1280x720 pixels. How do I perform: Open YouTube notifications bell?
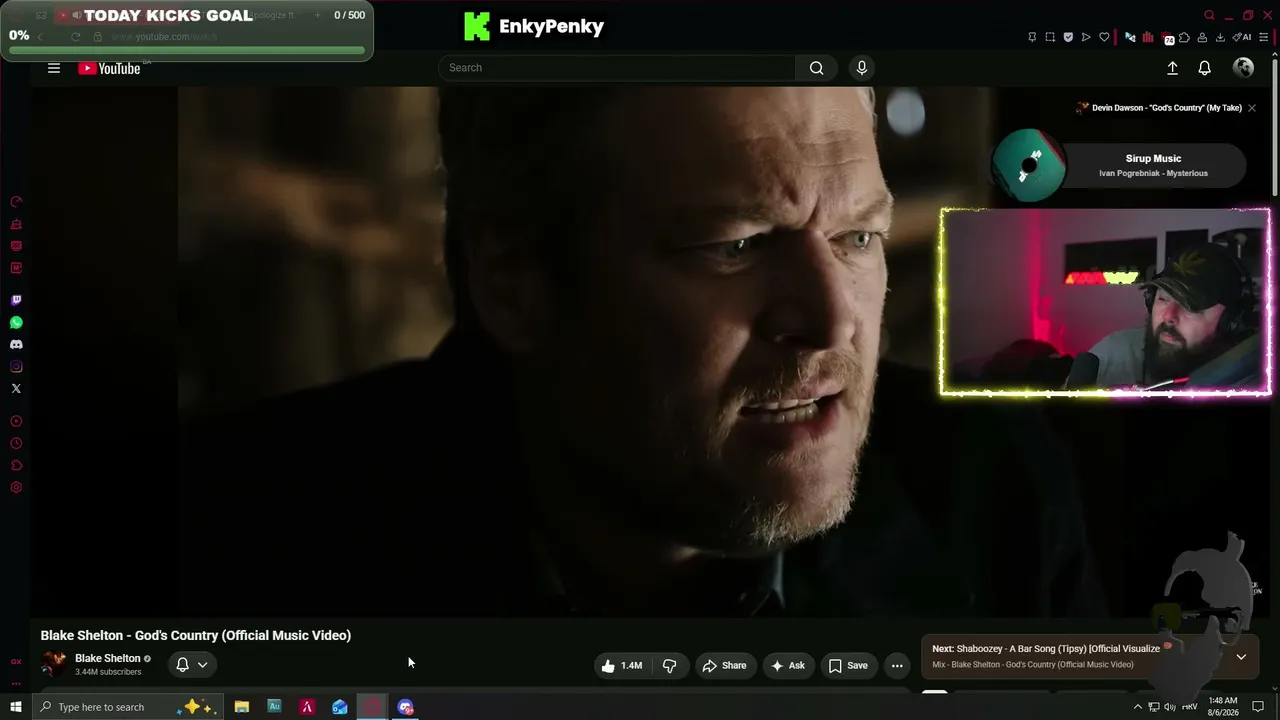click(x=1205, y=68)
